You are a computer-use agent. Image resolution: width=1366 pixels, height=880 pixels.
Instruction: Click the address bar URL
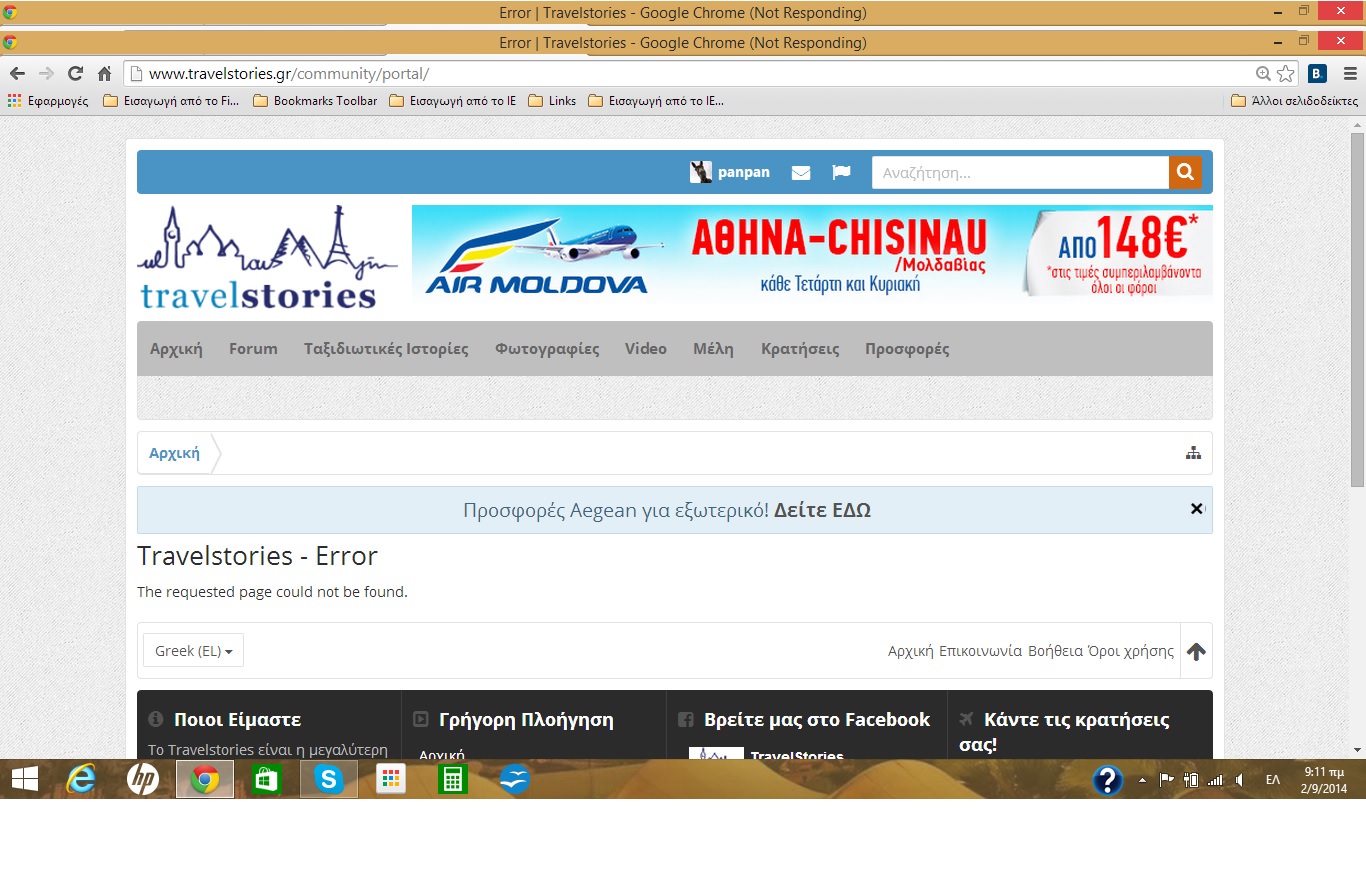(288, 74)
